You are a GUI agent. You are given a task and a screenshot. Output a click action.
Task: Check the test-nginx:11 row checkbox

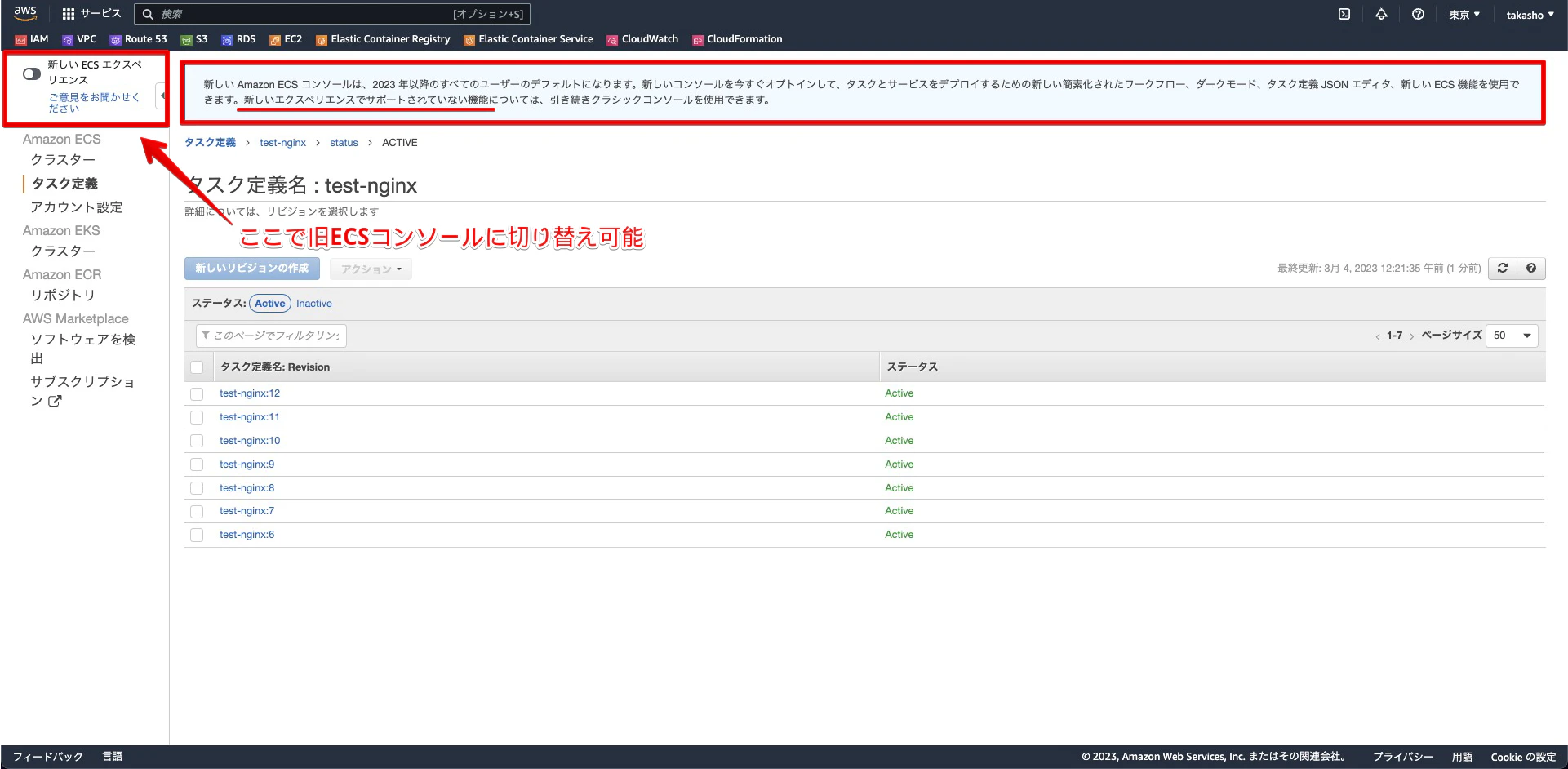pos(197,417)
